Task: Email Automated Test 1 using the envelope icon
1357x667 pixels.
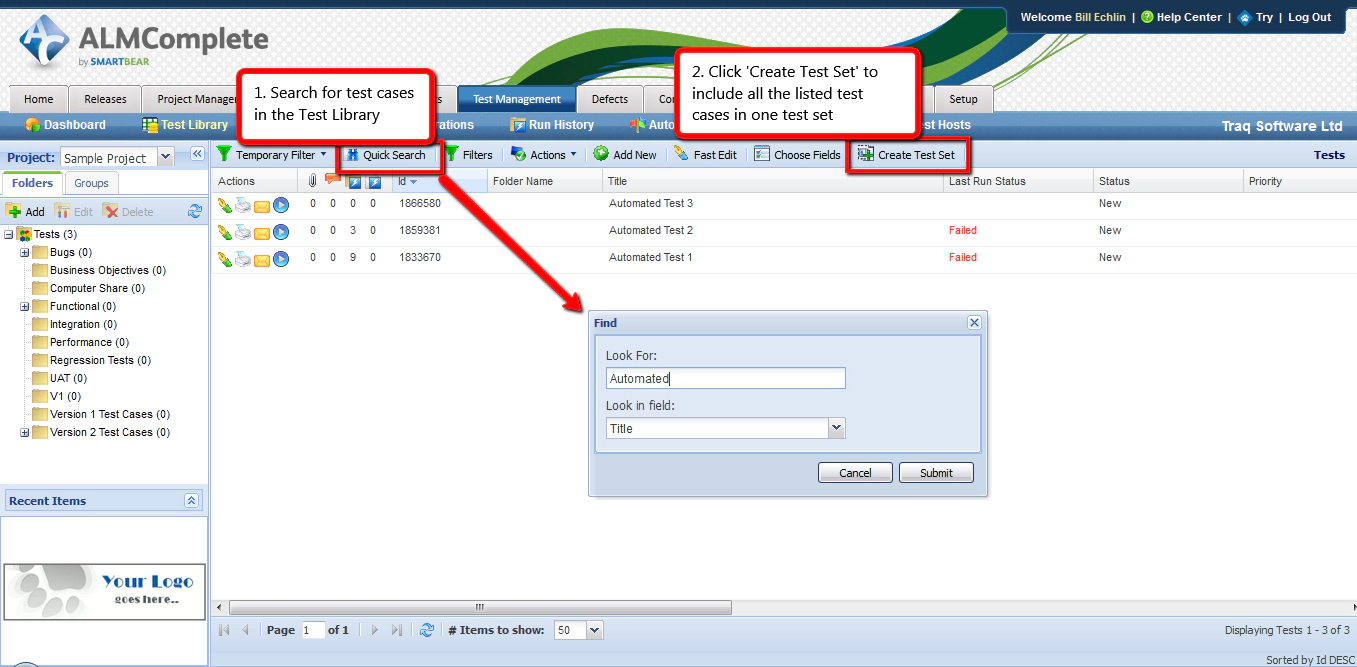Action: coord(261,258)
